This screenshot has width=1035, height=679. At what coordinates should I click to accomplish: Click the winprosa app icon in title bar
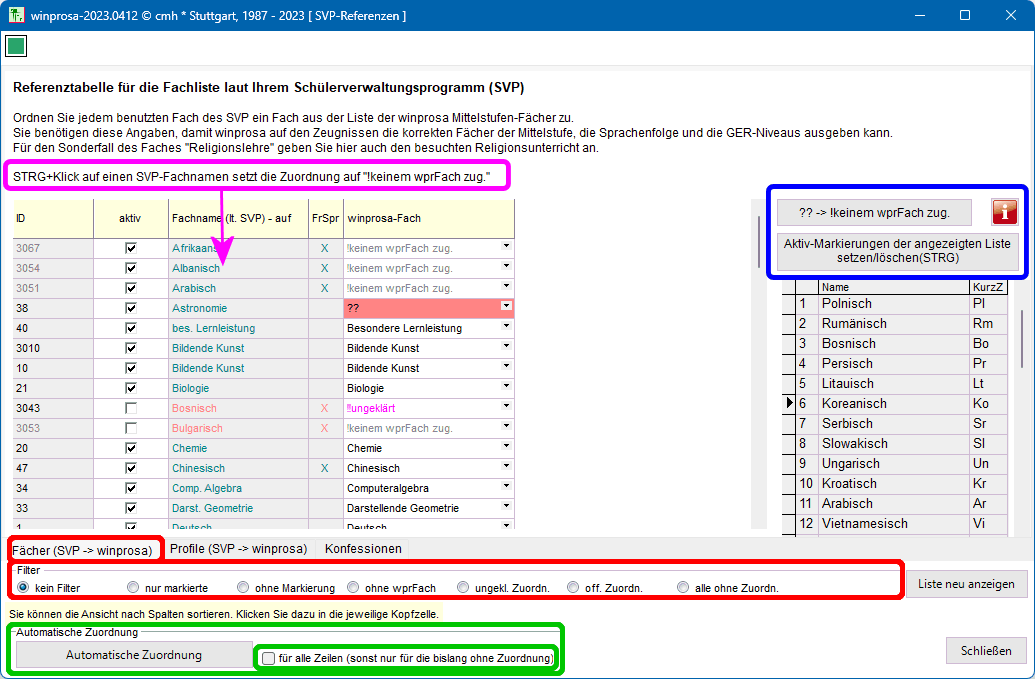click(x=16, y=15)
